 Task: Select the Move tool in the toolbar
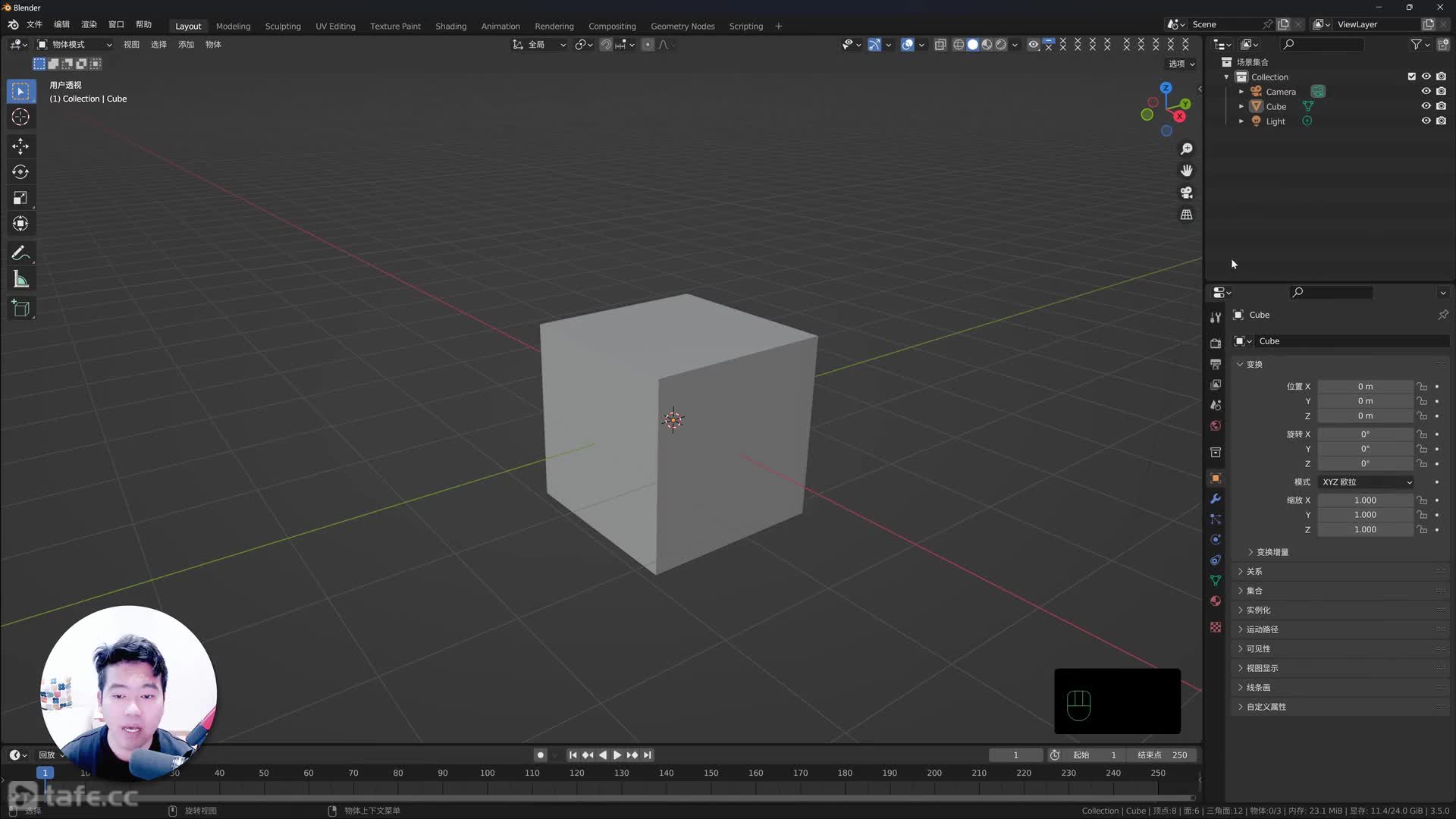pos(20,146)
